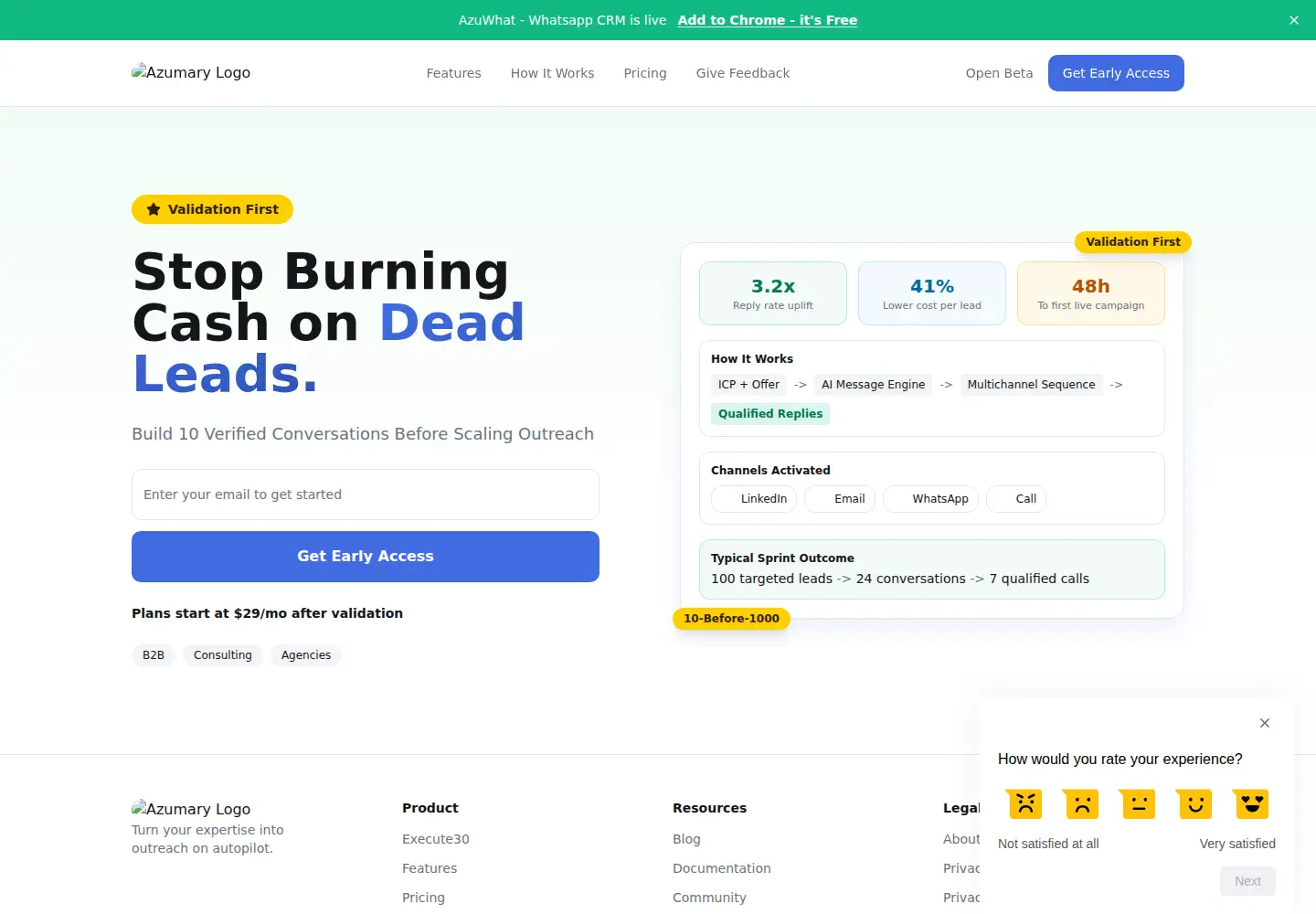Open the Features nav item
This screenshot has height=914, width=1316.
click(453, 73)
